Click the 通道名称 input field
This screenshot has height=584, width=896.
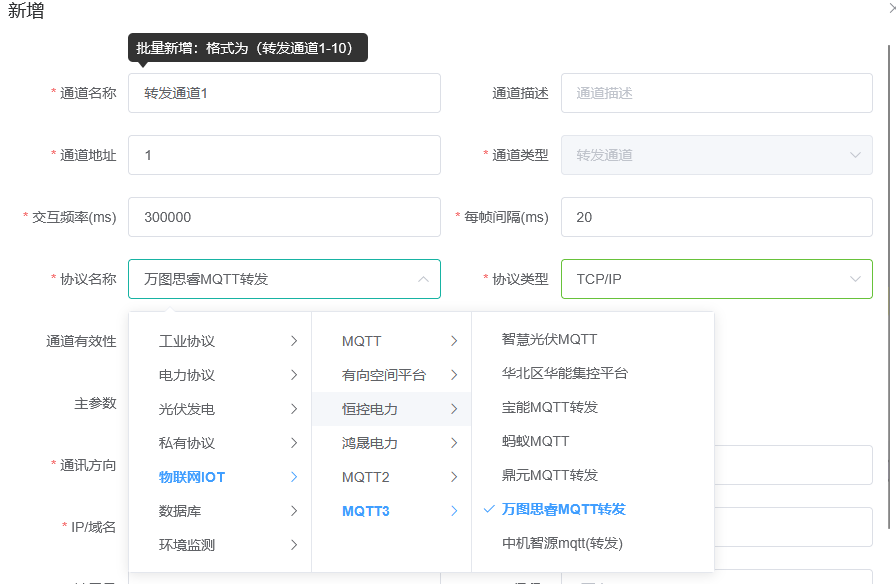[284, 93]
